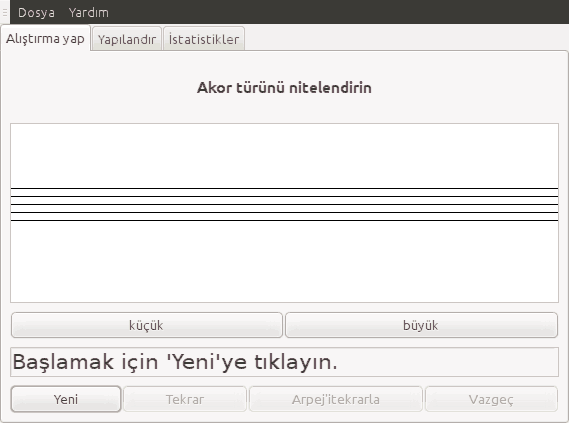Screen dimensions: 569x423
Task: Open the İstatistikler tab
Action: pos(204,39)
